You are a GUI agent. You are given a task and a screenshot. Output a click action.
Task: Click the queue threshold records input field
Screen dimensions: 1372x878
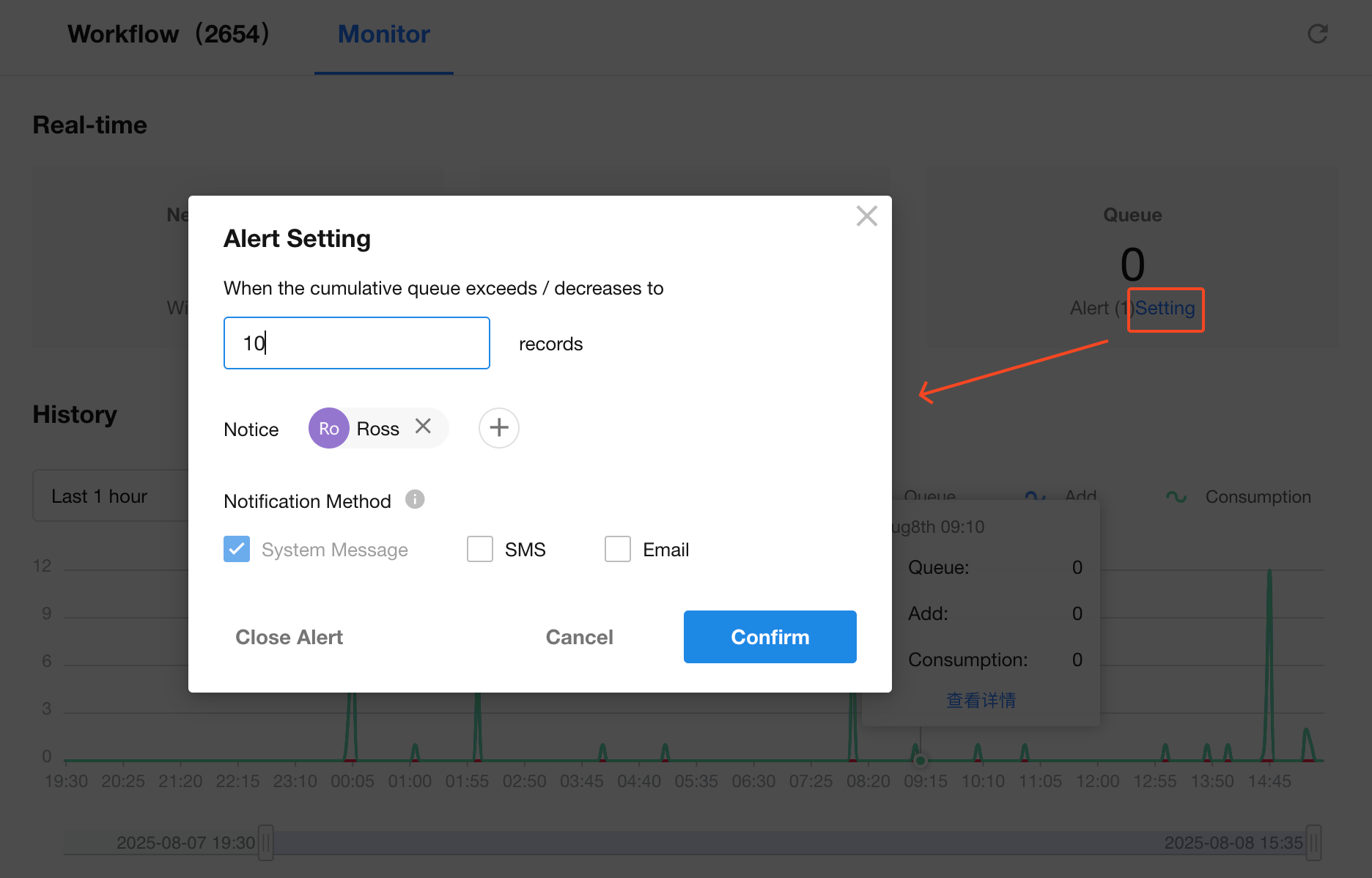pyautogui.click(x=356, y=343)
